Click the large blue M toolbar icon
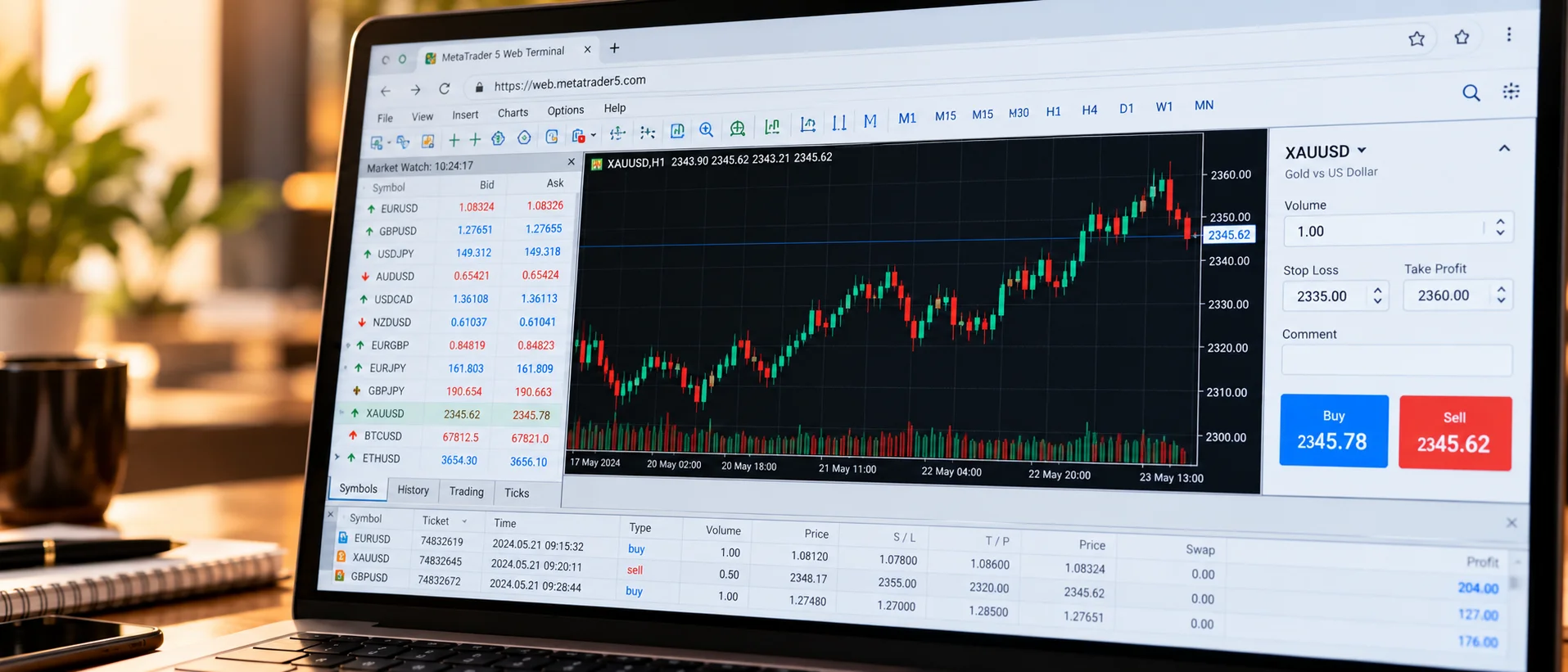This screenshot has height=672, width=1568. pyautogui.click(x=870, y=121)
